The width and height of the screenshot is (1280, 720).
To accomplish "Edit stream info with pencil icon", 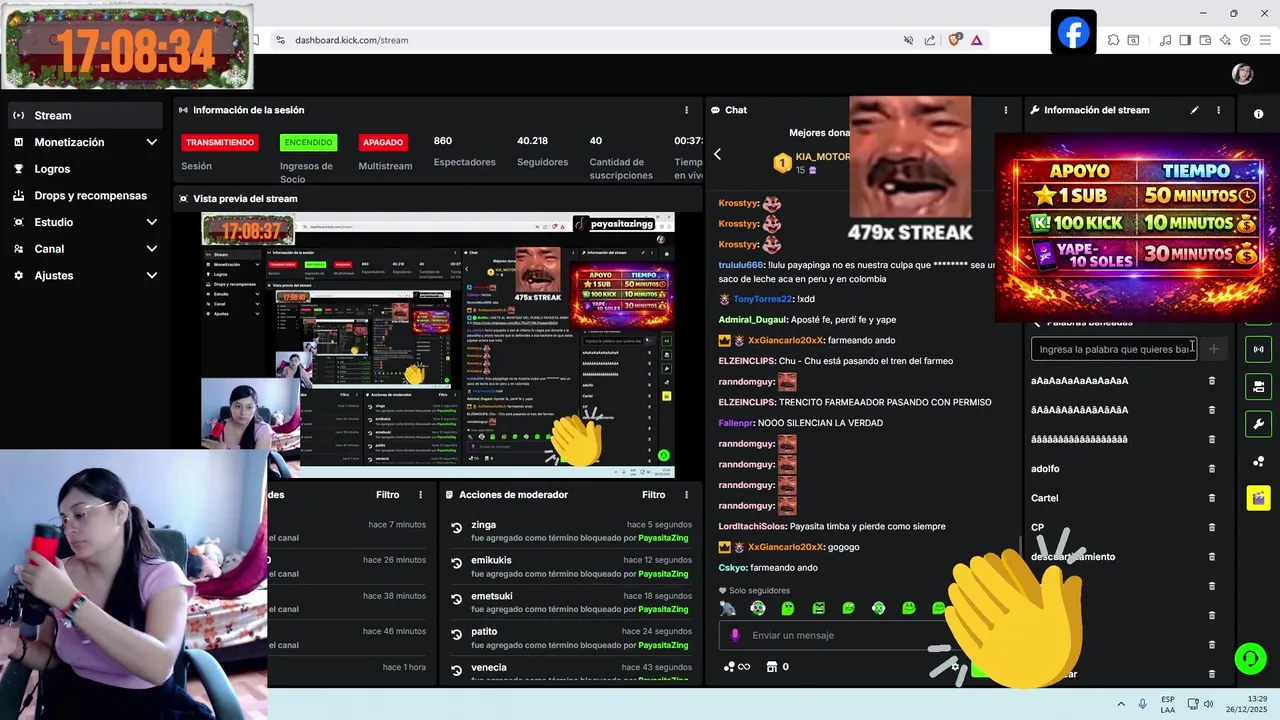I will point(1194,110).
